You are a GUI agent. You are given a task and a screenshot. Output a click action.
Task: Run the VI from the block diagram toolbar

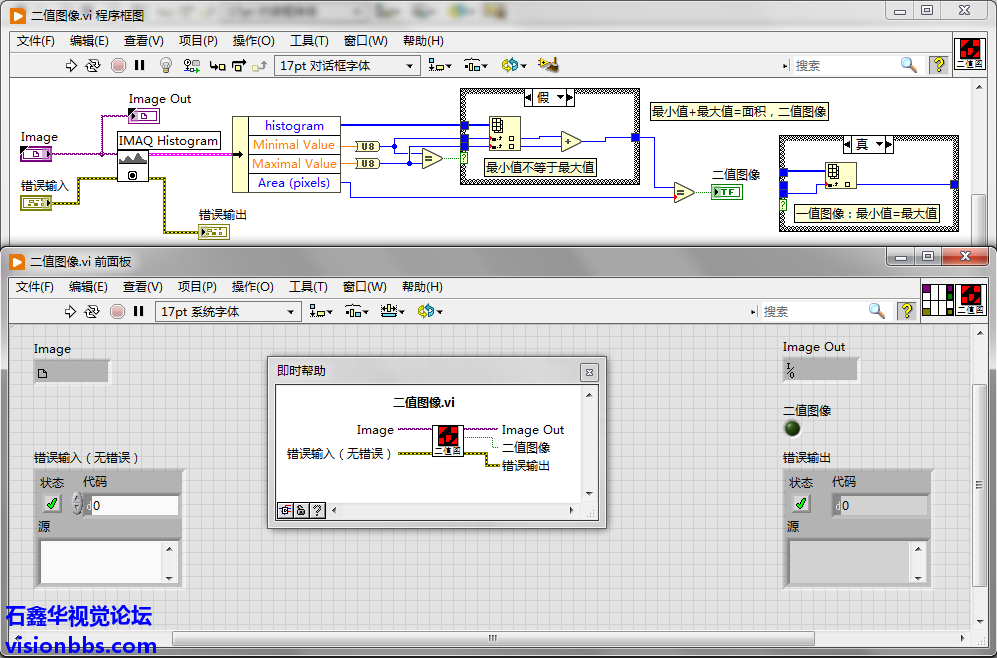(x=71, y=65)
